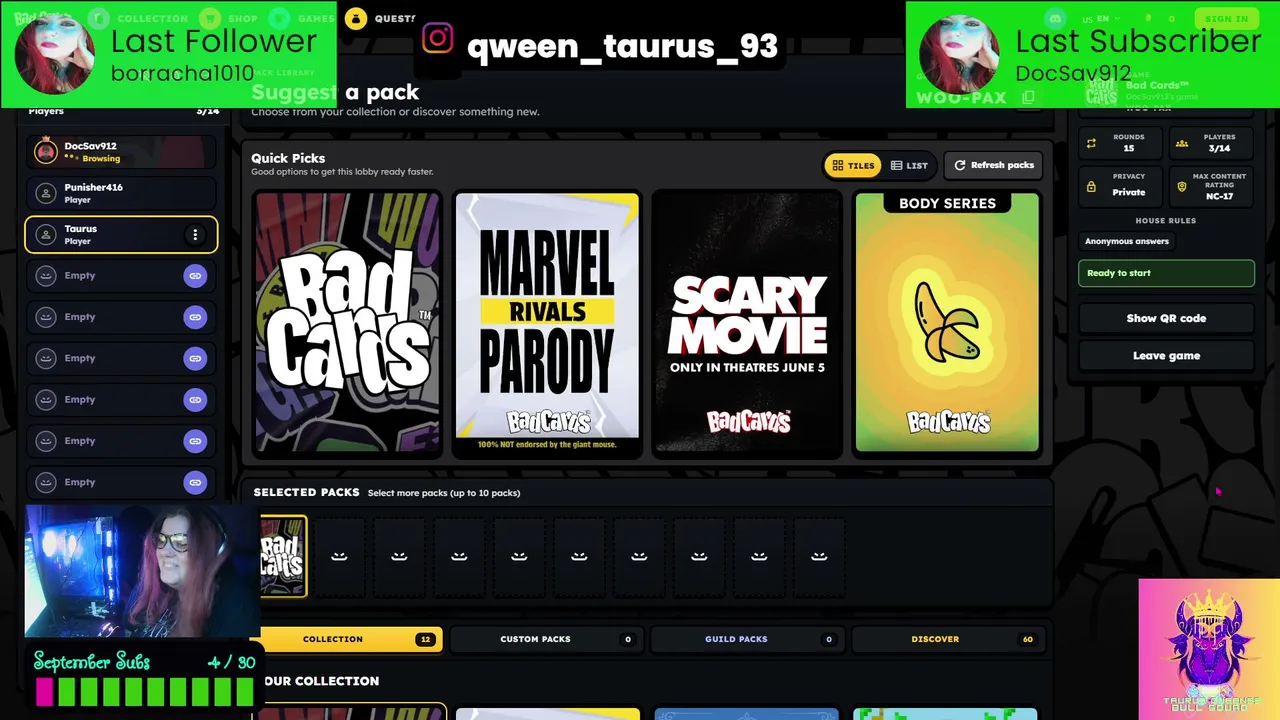Click the Privacy padlock icon
The width and height of the screenshot is (1280, 720).
click(1091, 187)
